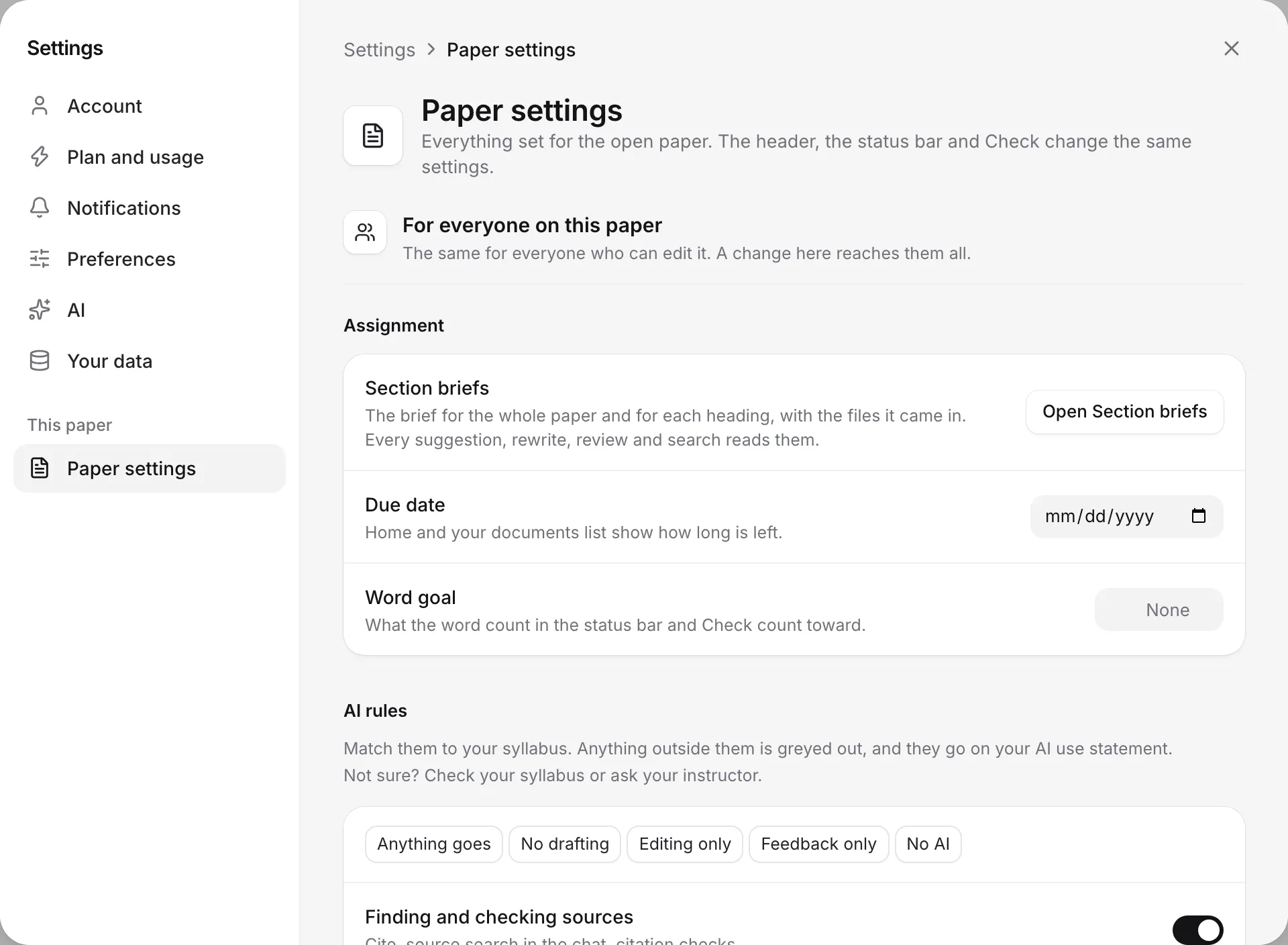
Task: Click the Settings breadcrumb link
Action: (x=380, y=50)
